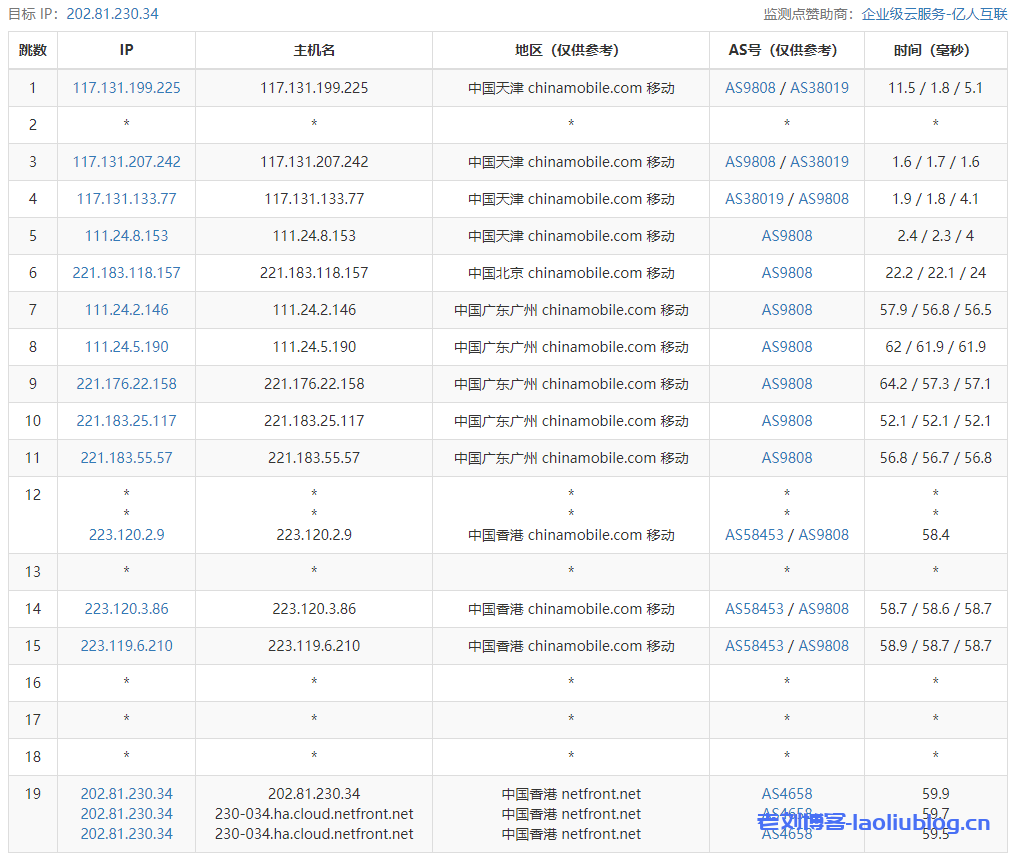The height and width of the screenshot is (860, 1016).
Task: Click the 111.24.8.153 IP link
Action: 126,236
